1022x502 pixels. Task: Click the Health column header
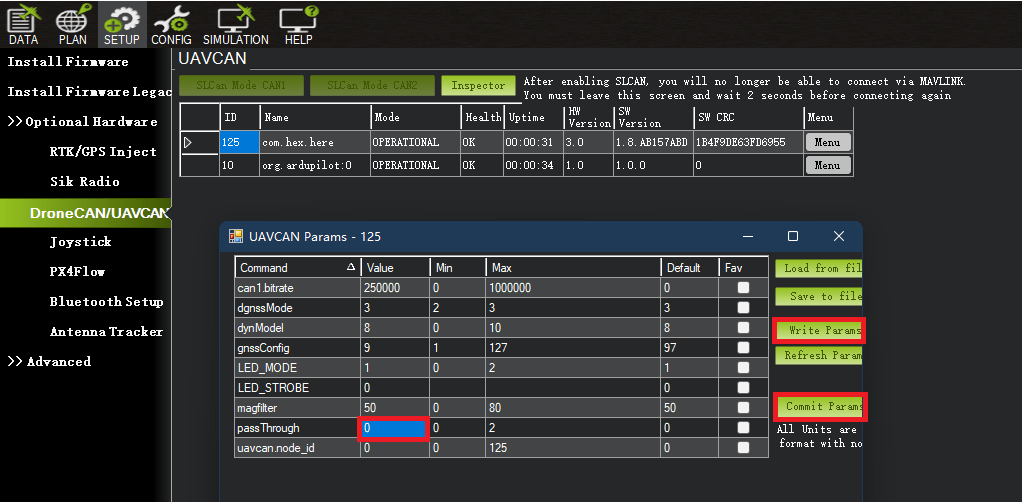[x=482, y=117]
